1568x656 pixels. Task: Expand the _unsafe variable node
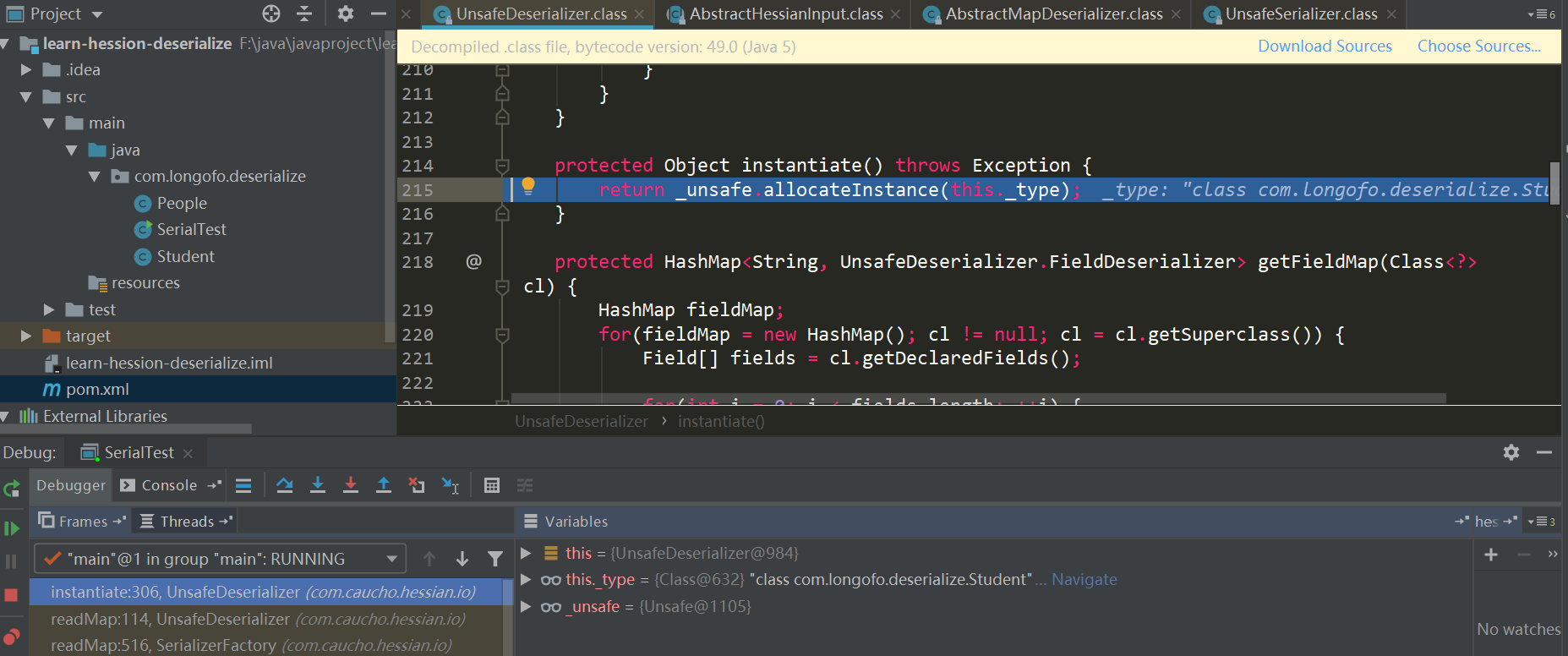click(x=526, y=606)
